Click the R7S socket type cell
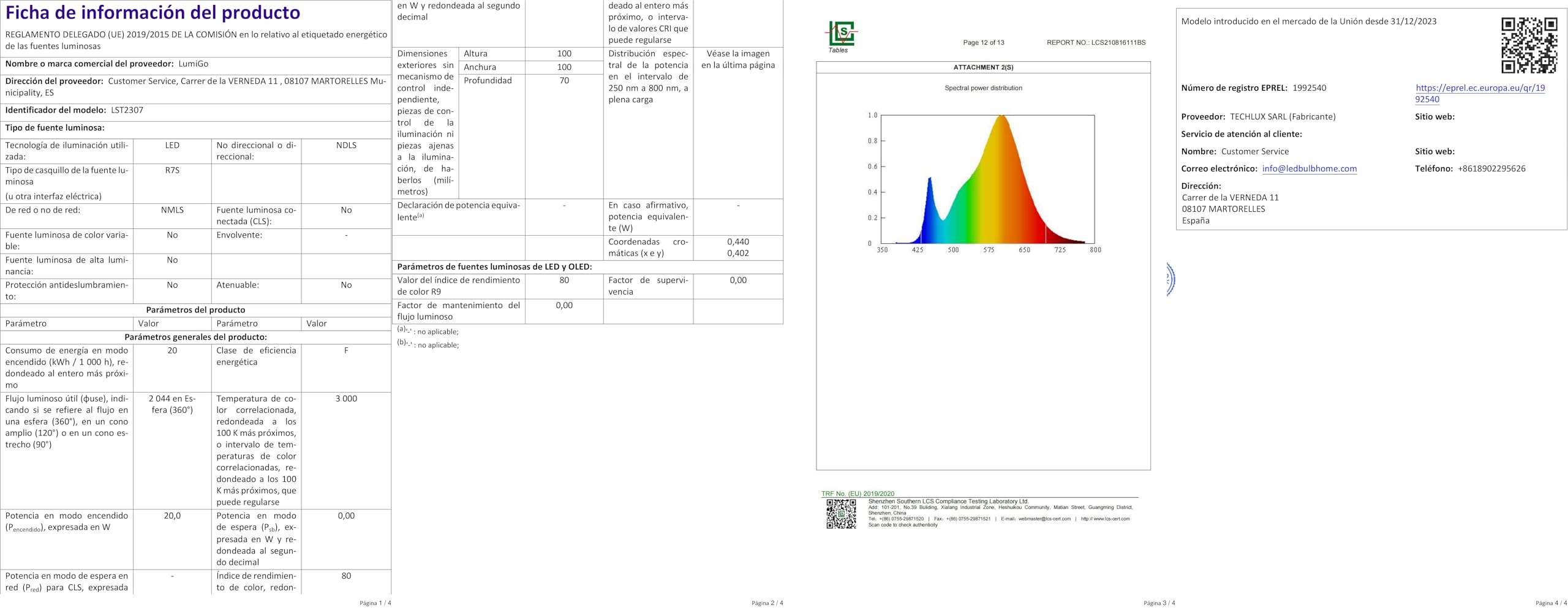The image size is (1568, 613). pyautogui.click(x=172, y=170)
